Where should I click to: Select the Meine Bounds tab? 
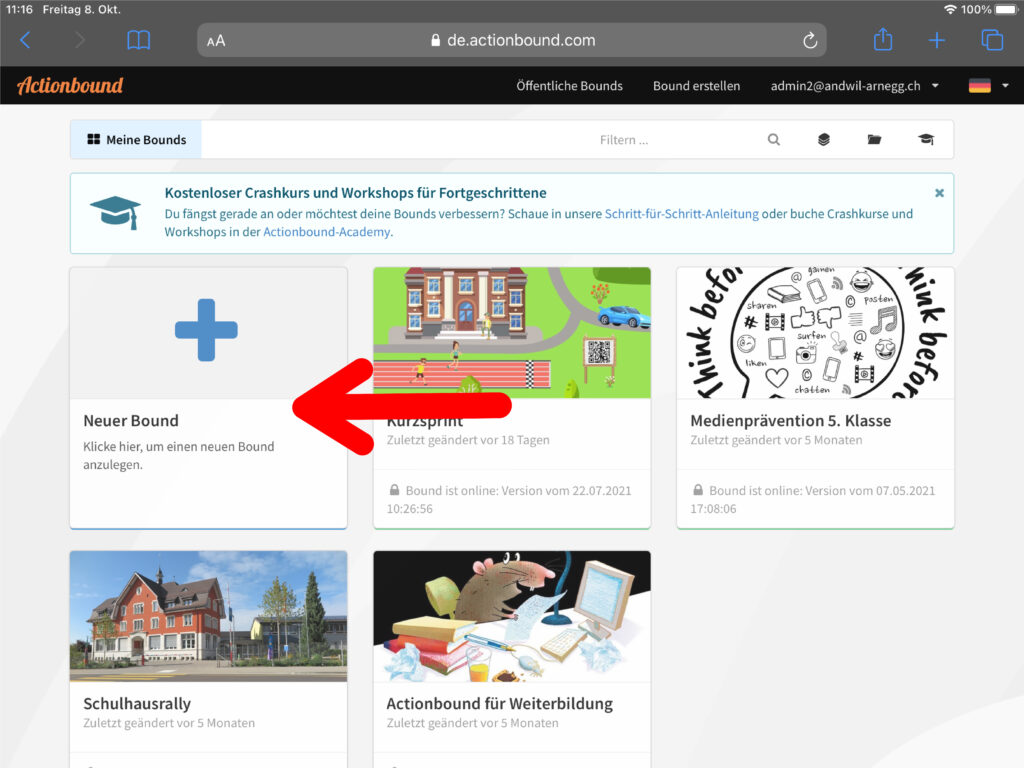coord(136,140)
